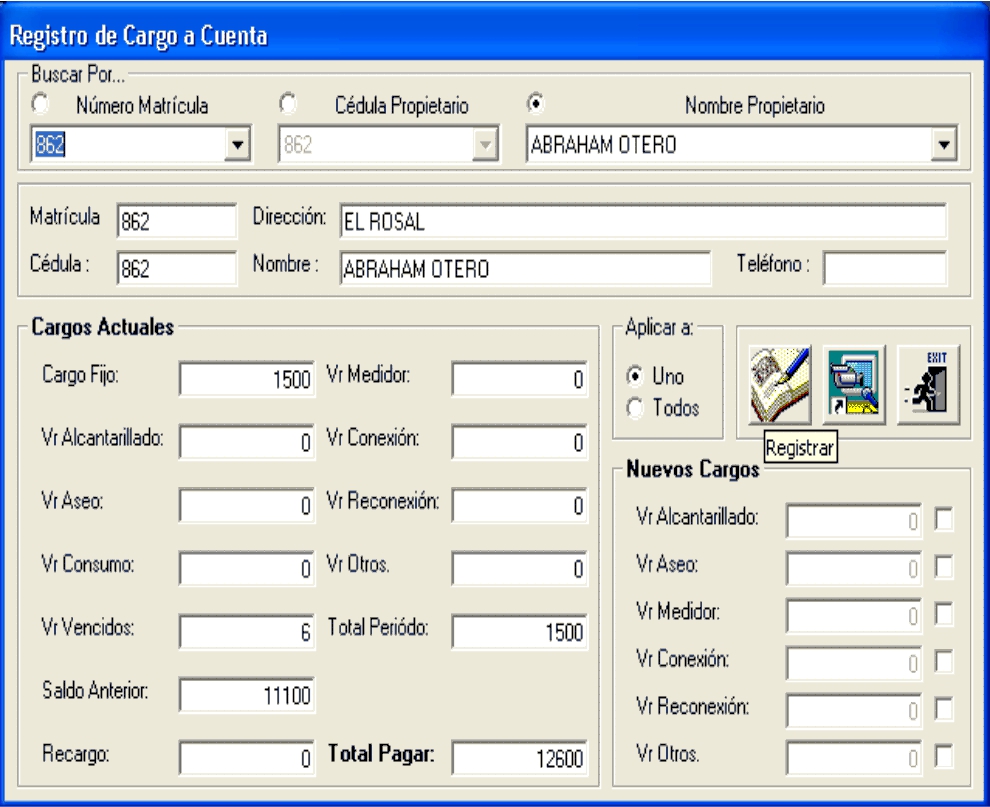Select the Nombre Propietario radio button
990x807 pixels.
(535, 103)
